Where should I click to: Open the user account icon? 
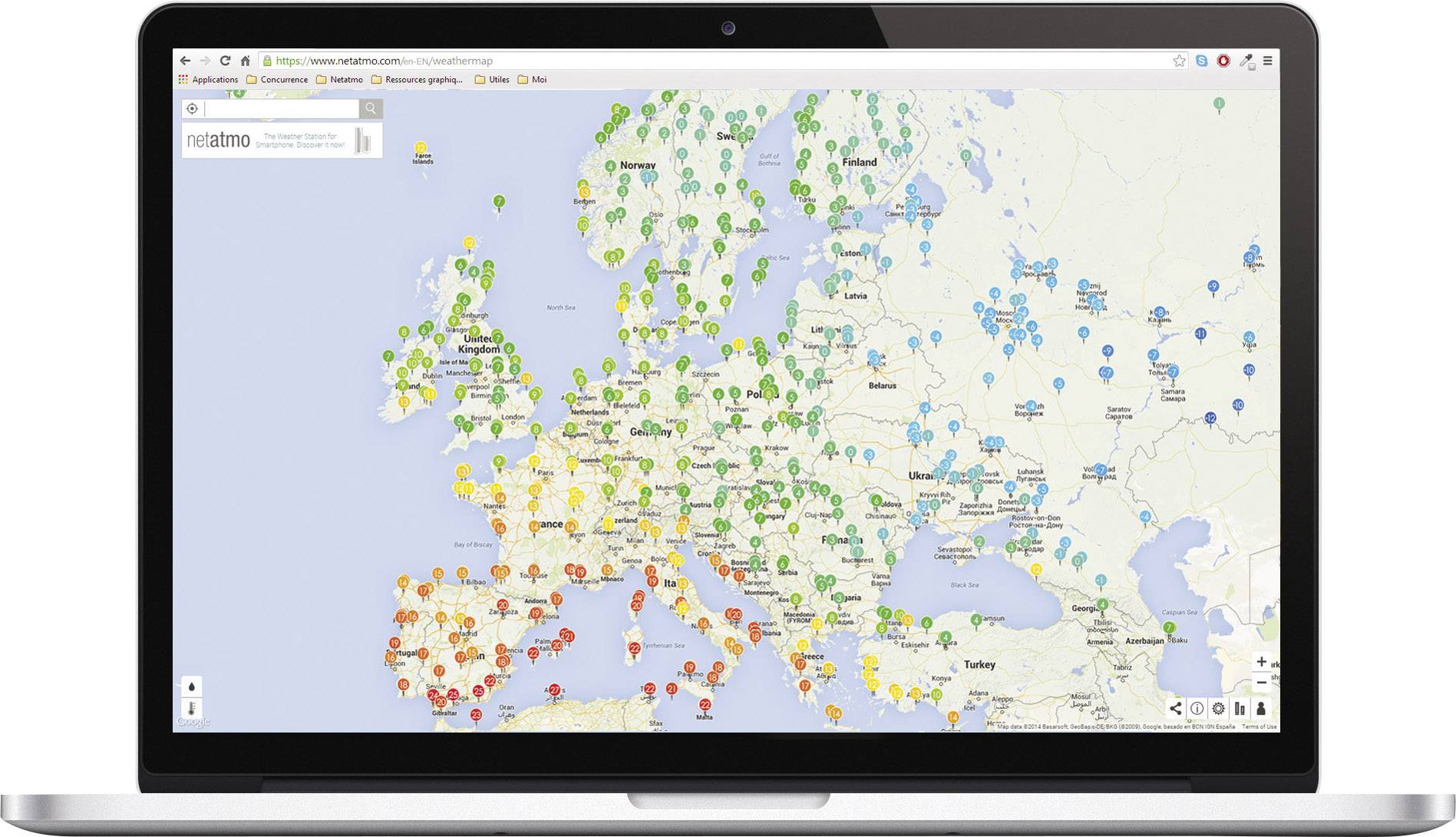(x=1261, y=709)
